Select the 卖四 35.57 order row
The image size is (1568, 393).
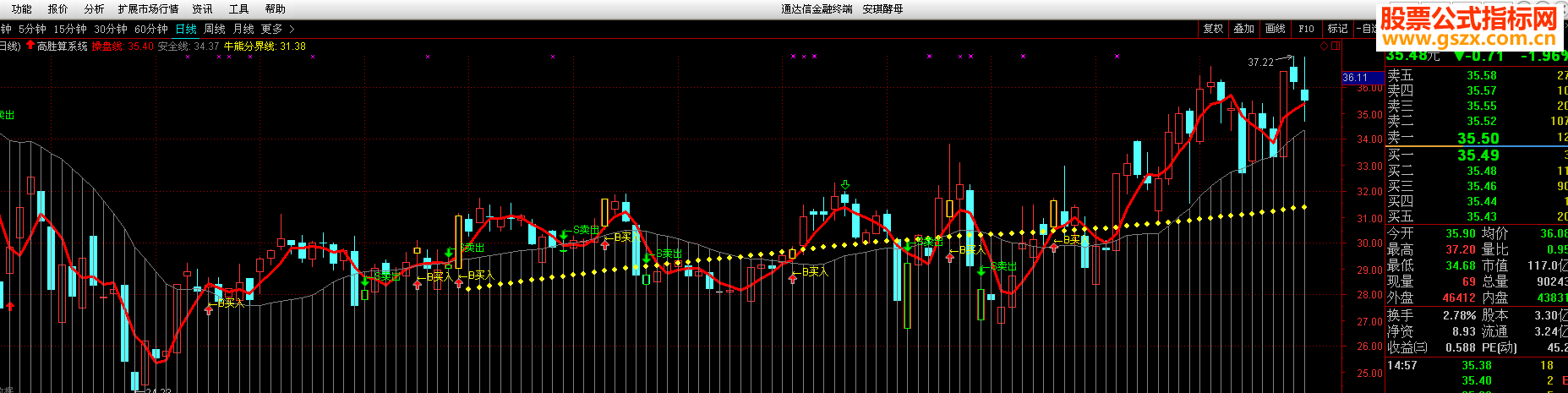pyautogui.click(x=1477, y=90)
